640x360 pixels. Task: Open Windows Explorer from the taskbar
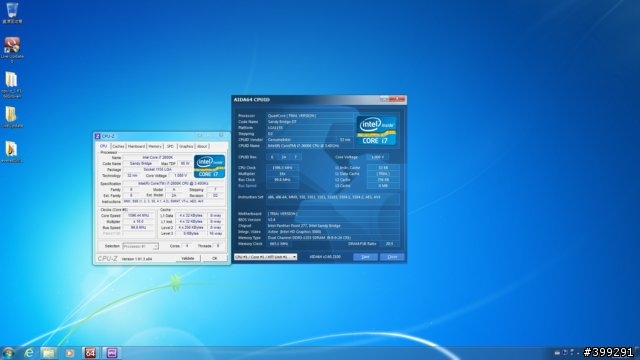pyautogui.click(x=49, y=353)
